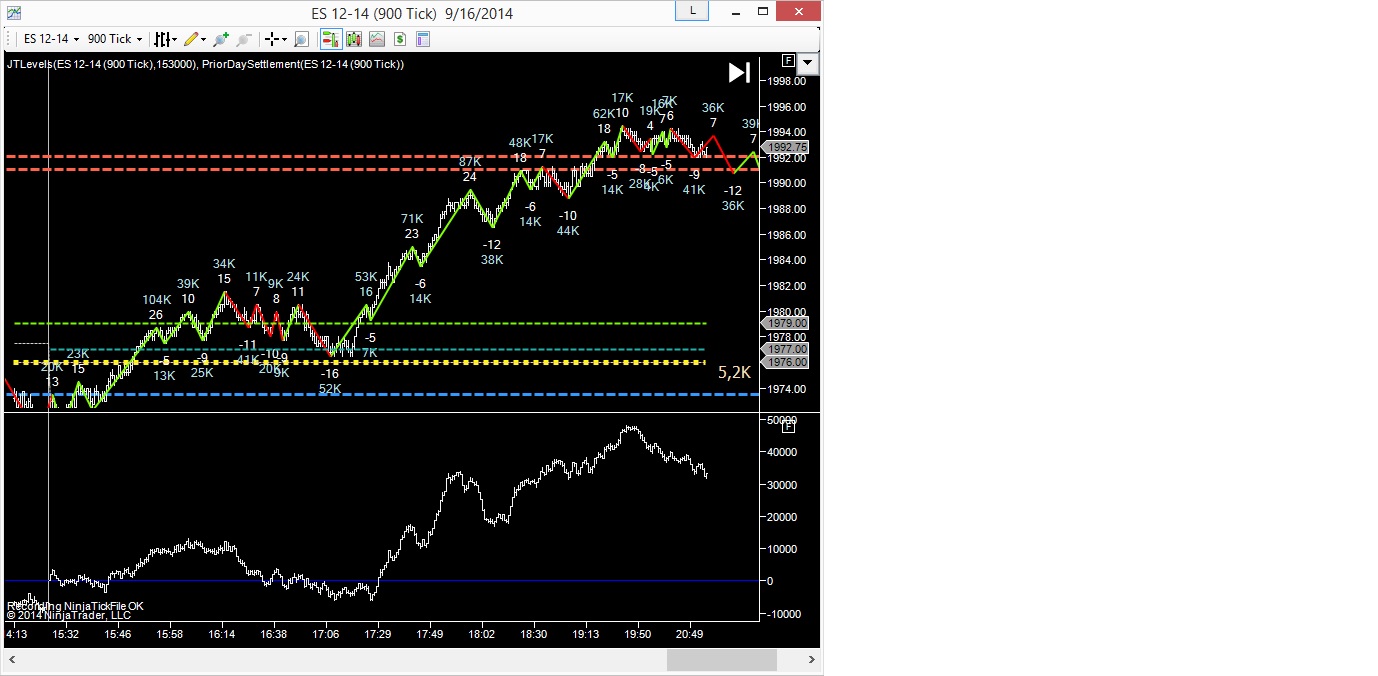Click the greyed zoom out magnifier icon

coord(244,39)
